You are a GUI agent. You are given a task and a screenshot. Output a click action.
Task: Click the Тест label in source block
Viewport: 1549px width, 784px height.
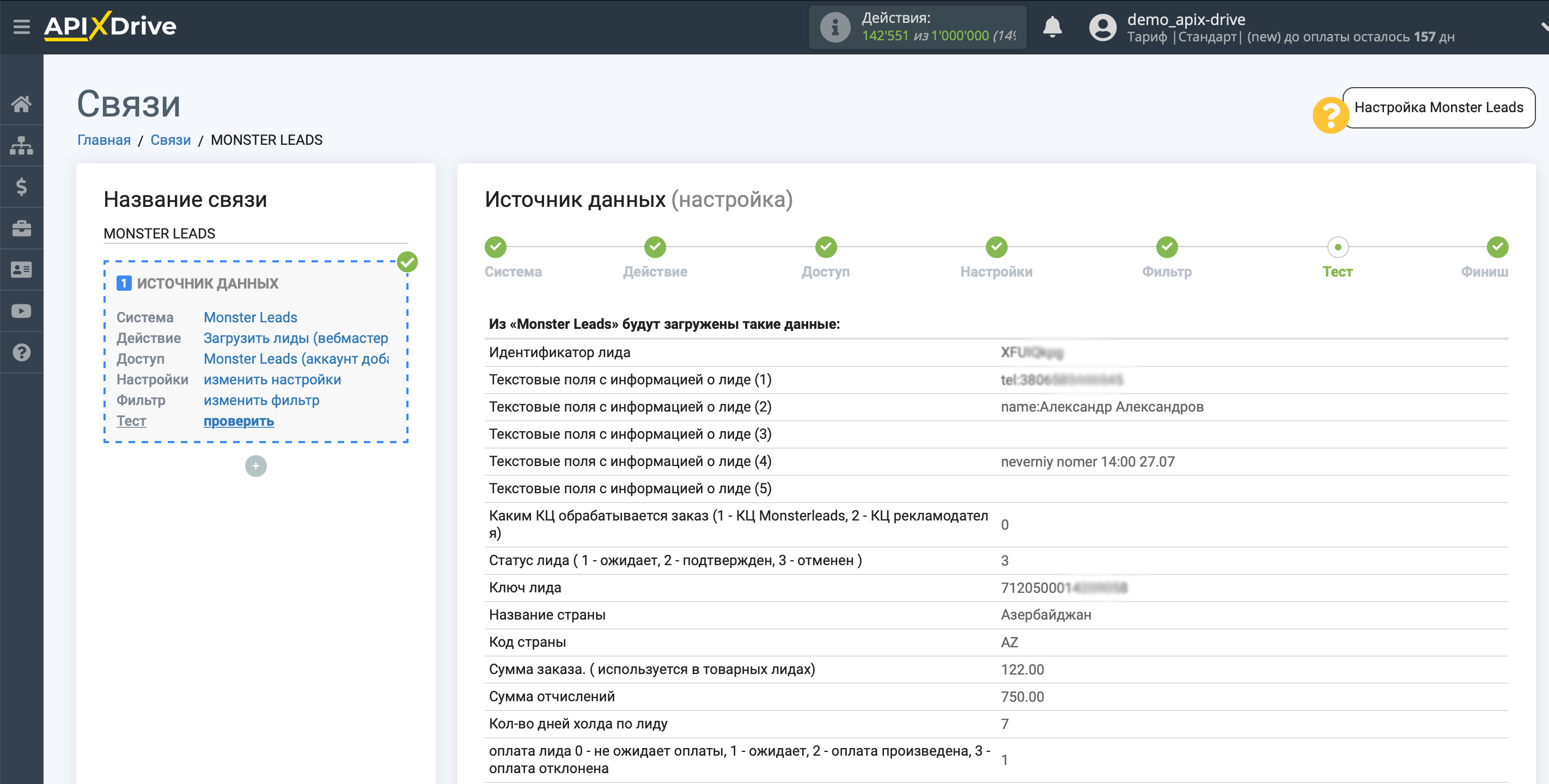(131, 421)
